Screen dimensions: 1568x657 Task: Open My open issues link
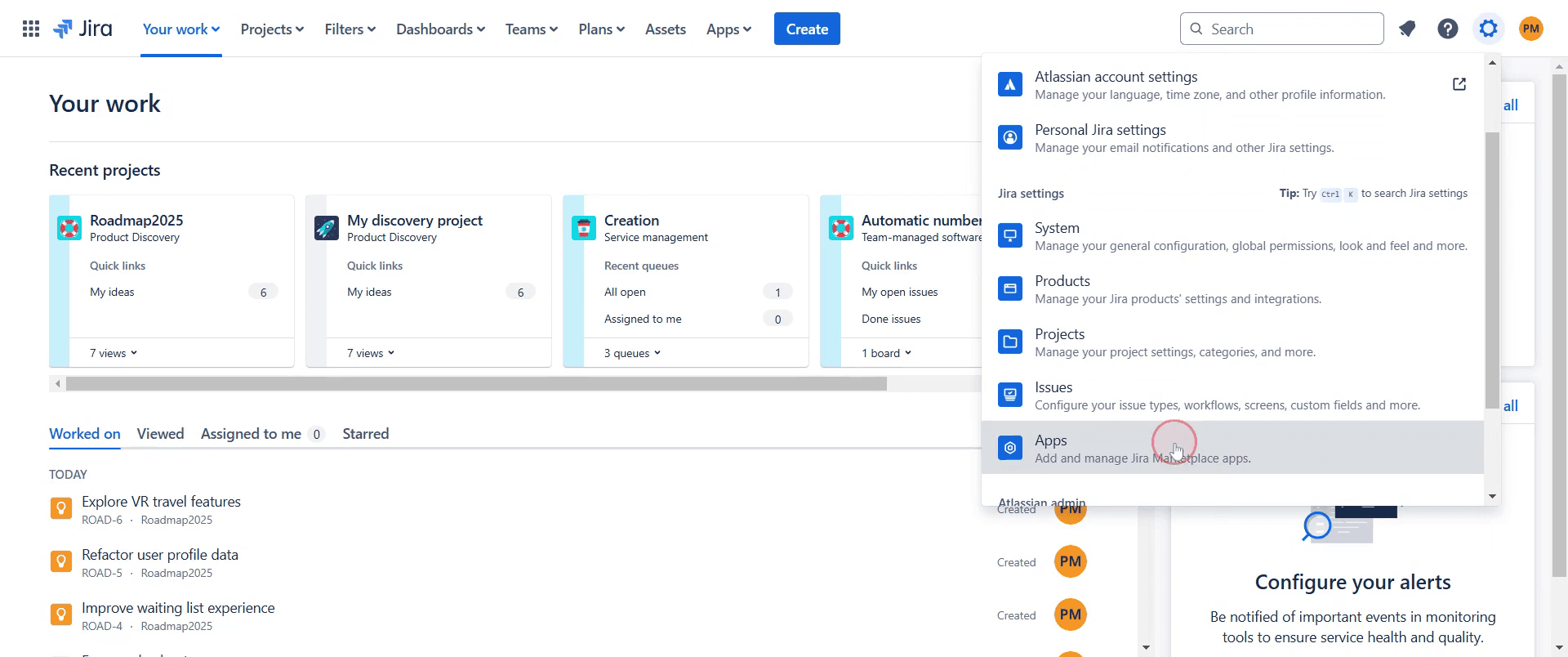[899, 292]
